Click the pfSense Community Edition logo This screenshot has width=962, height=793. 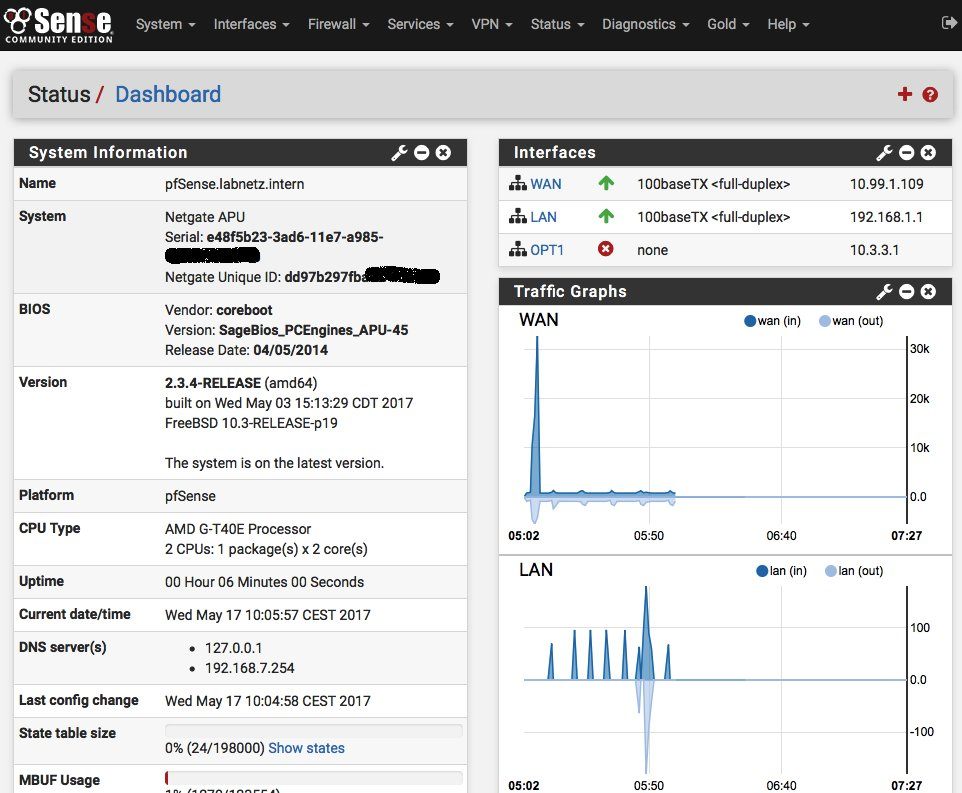point(58,25)
